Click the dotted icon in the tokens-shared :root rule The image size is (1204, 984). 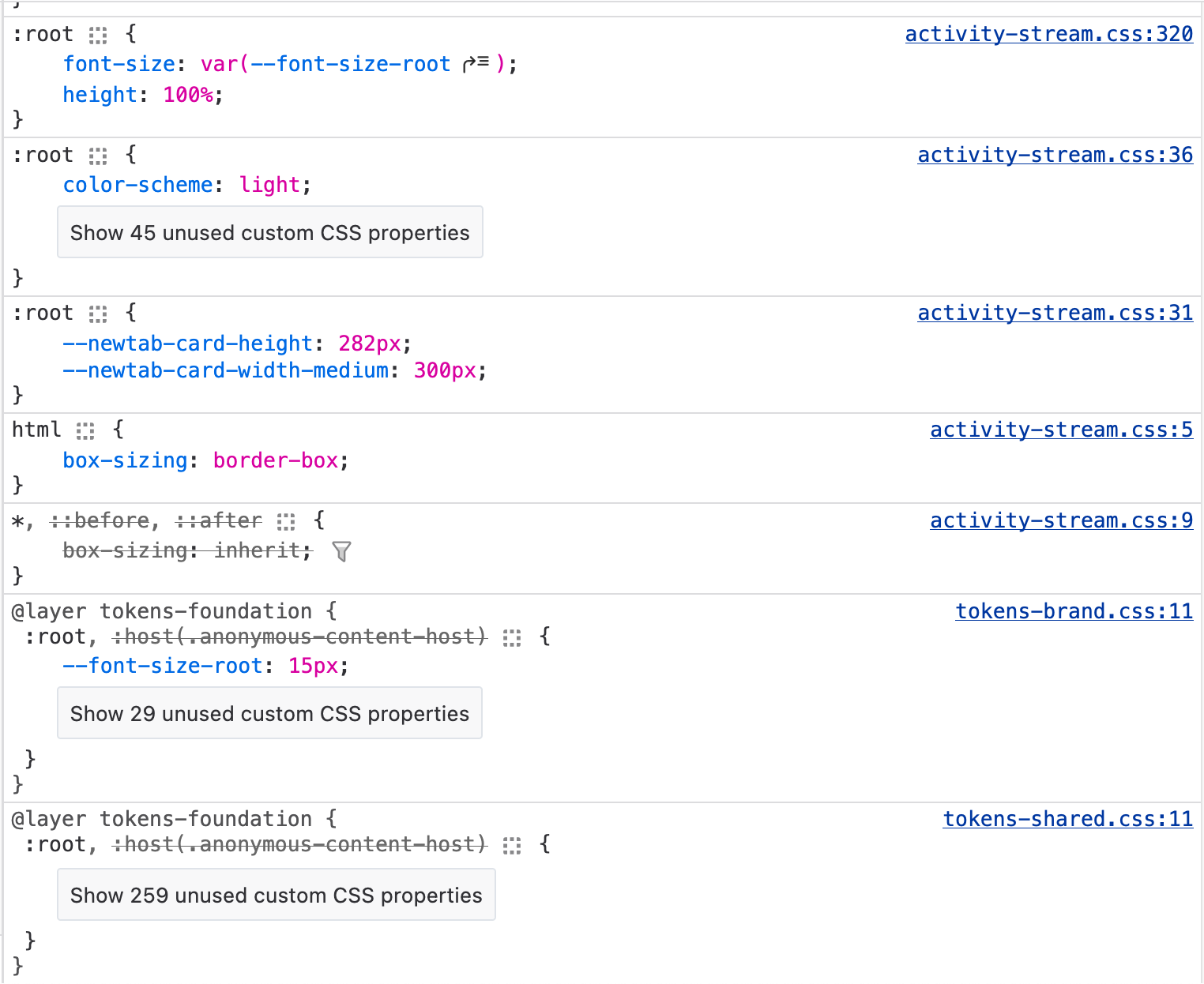click(x=512, y=844)
